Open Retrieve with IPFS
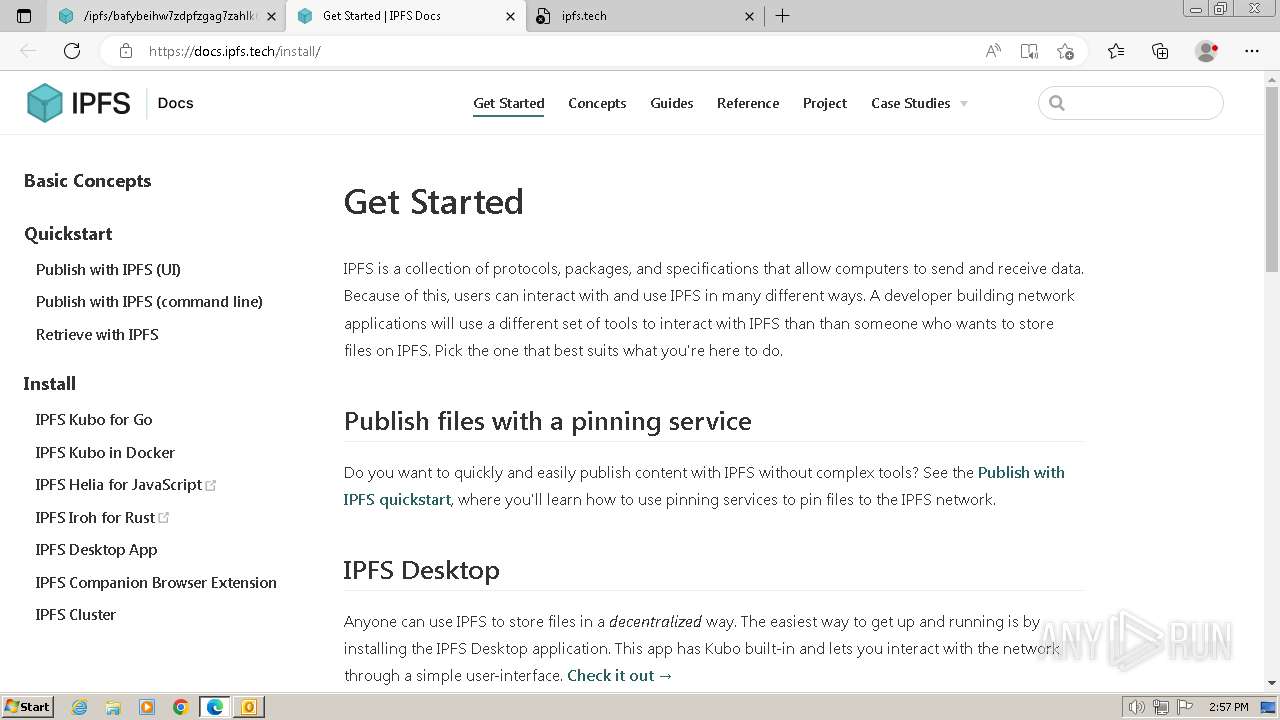Image resolution: width=1280 pixels, height=720 pixels. coord(97,335)
